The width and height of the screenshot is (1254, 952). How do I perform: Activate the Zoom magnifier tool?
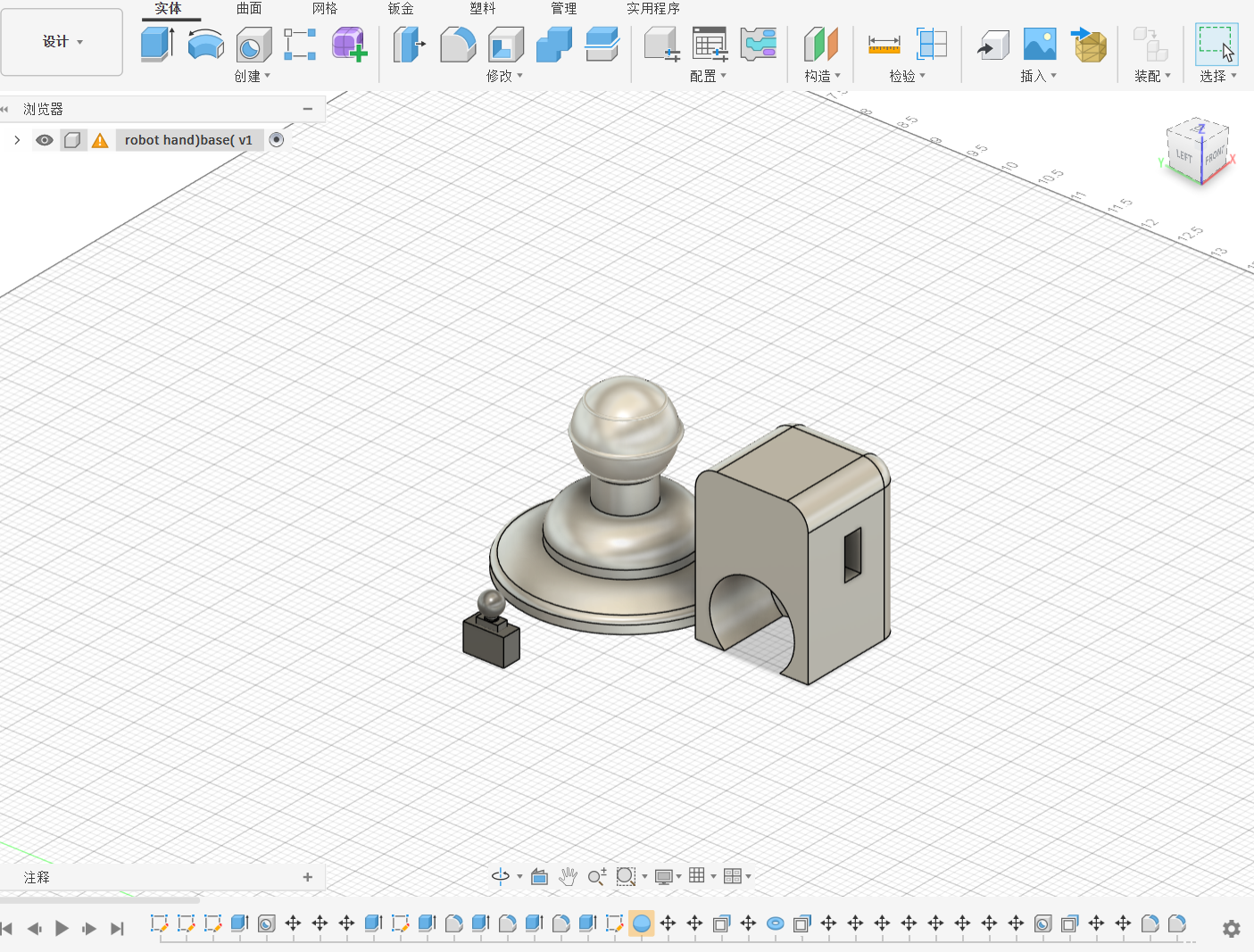[x=597, y=876]
